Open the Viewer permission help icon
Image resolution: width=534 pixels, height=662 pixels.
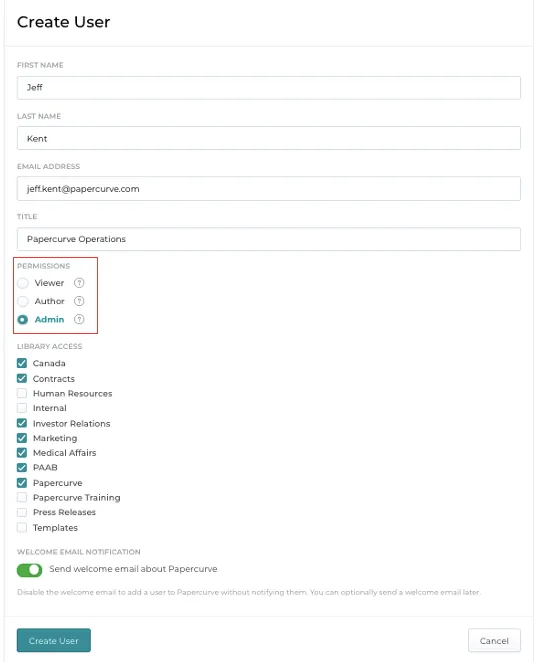point(79,283)
